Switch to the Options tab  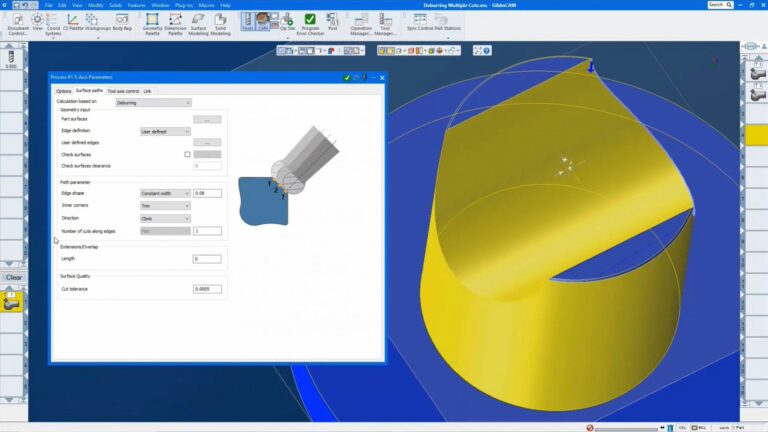click(x=63, y=91)
